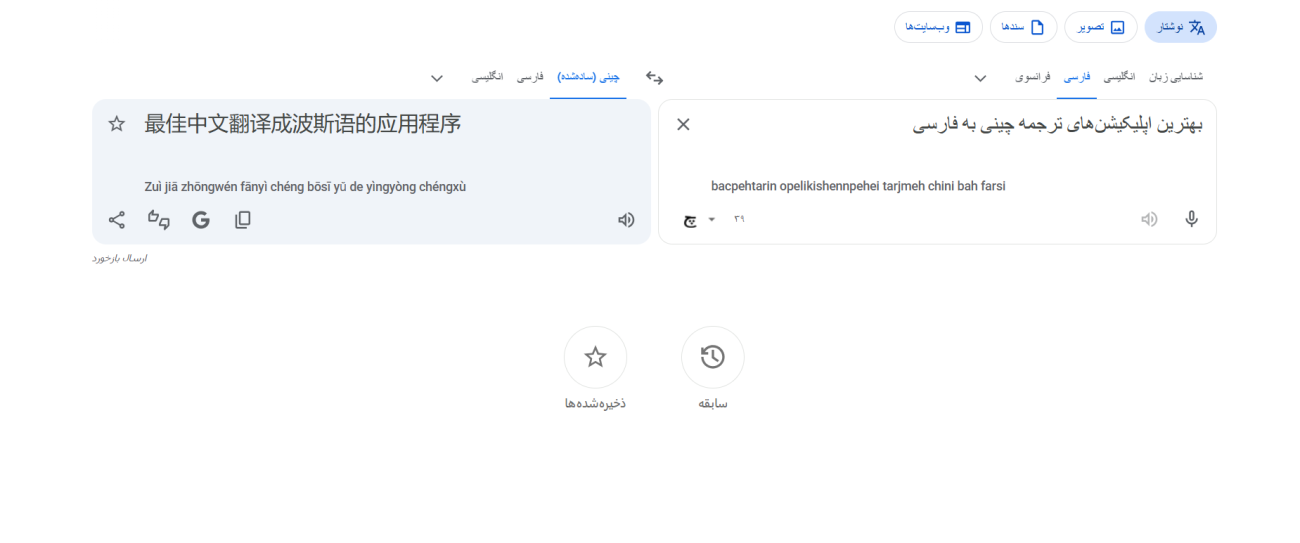This screenshot has width=1300, height=543.
Task: Share the translation
Action: pos(117,220)
